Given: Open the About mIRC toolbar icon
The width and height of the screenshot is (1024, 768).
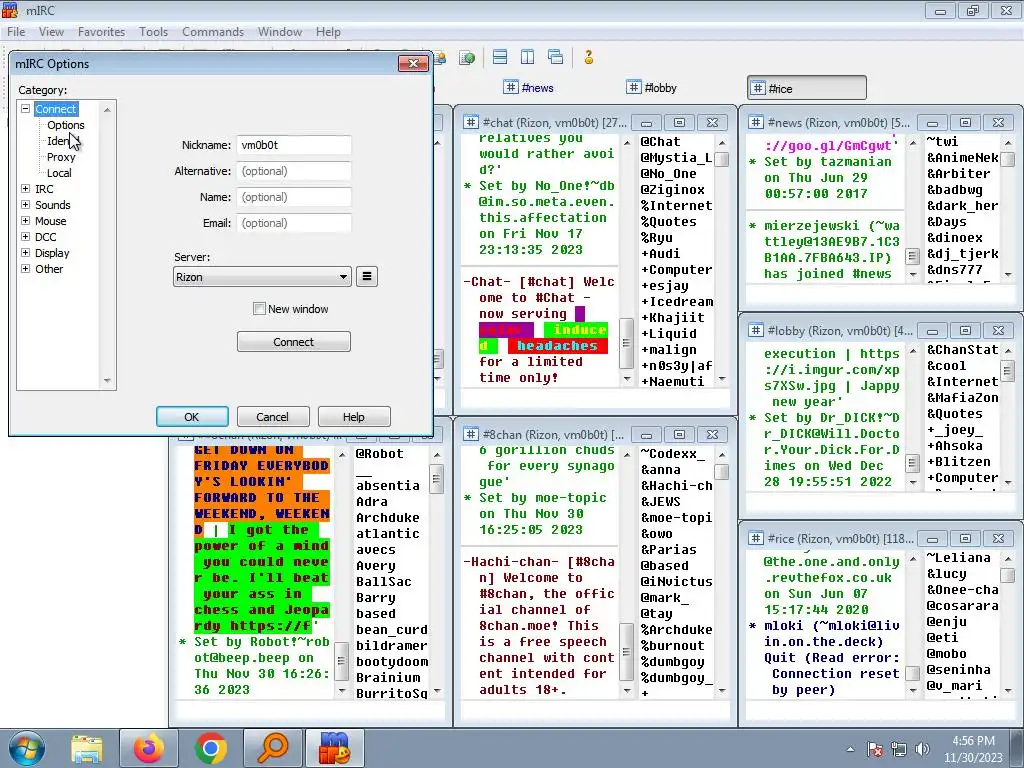Looking at the screenshot, I should pos(588,57).
